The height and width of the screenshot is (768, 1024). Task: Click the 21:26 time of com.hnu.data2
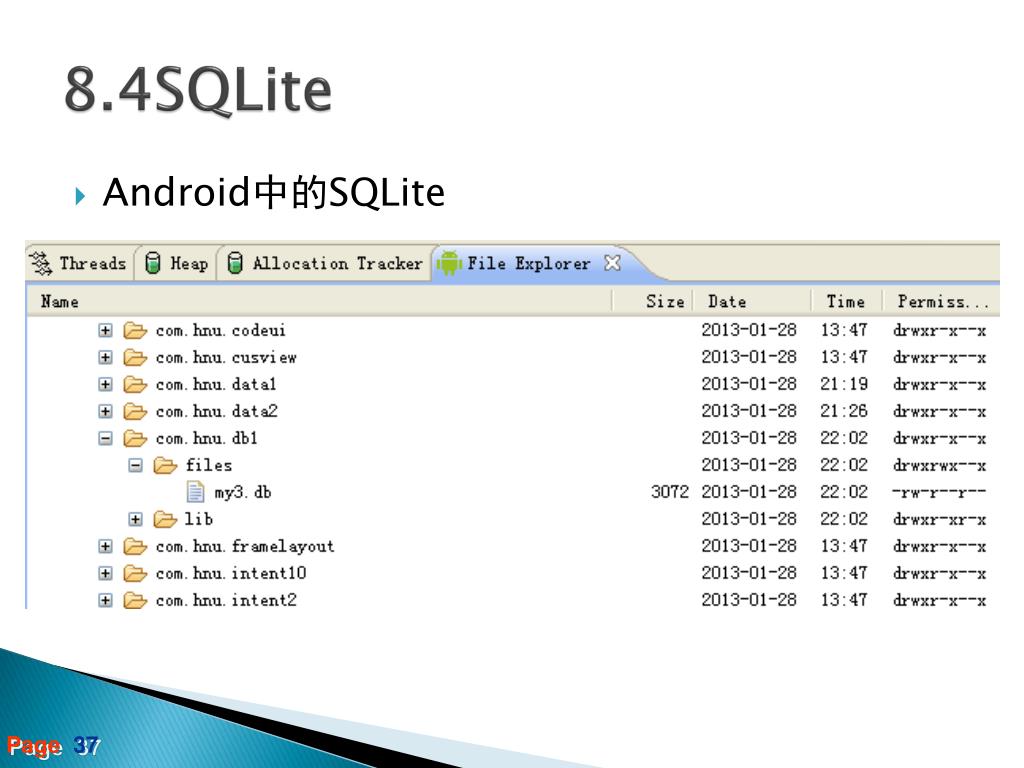(x=844, y=411)
